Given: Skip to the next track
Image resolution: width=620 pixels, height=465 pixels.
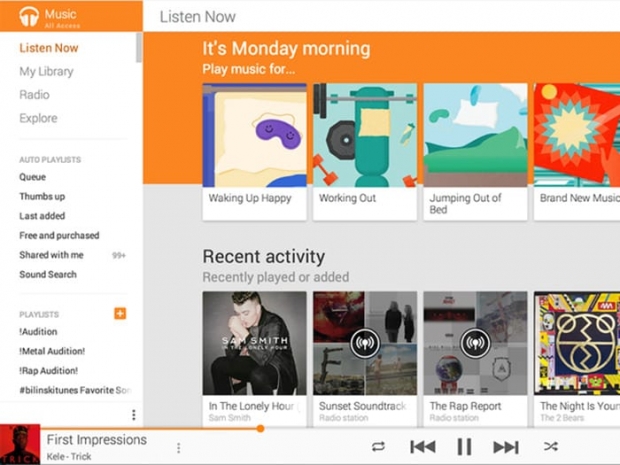Looking at the screenshot, I should click(x=506, y=446).
